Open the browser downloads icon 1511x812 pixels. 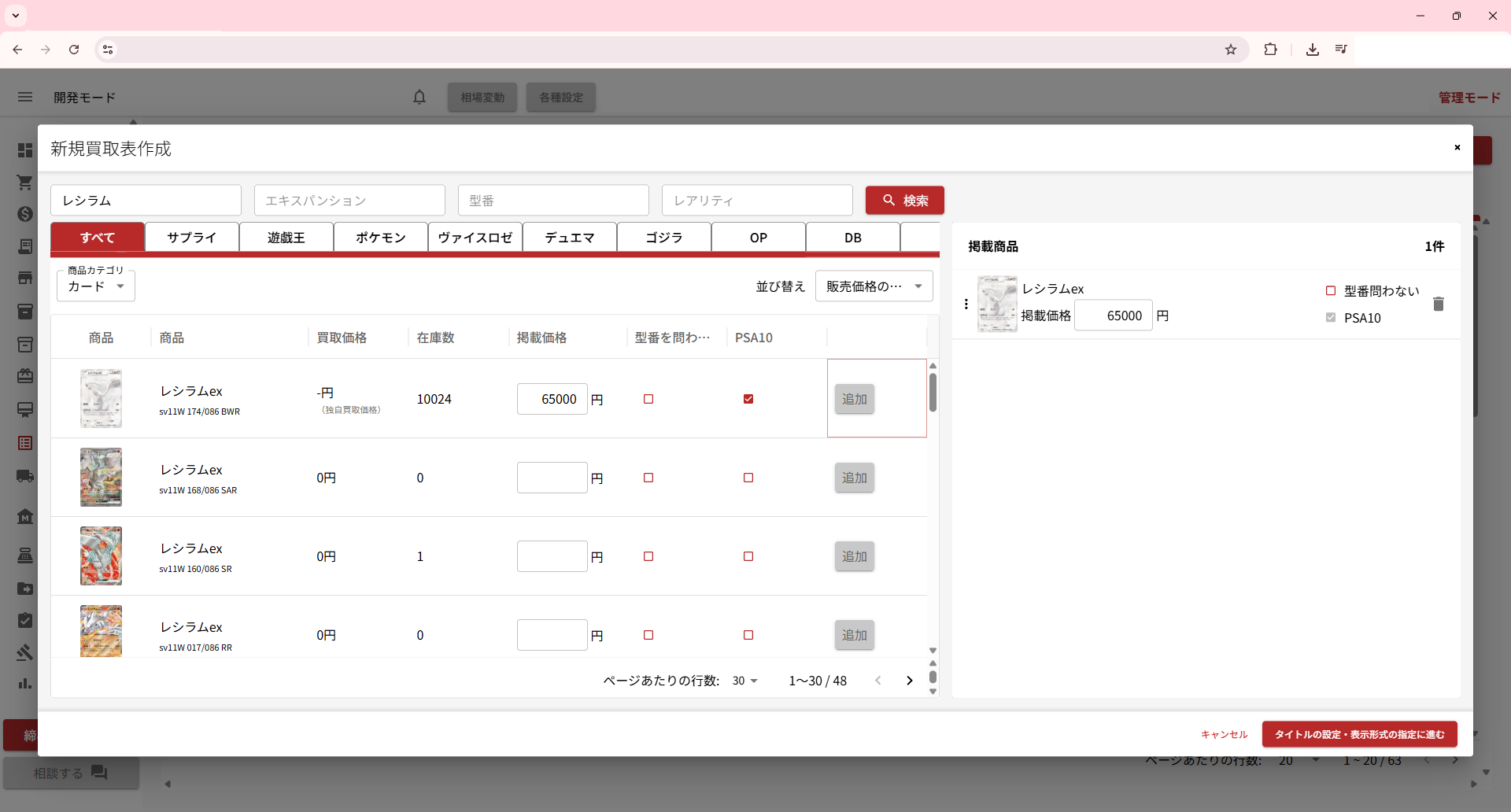1312,50
